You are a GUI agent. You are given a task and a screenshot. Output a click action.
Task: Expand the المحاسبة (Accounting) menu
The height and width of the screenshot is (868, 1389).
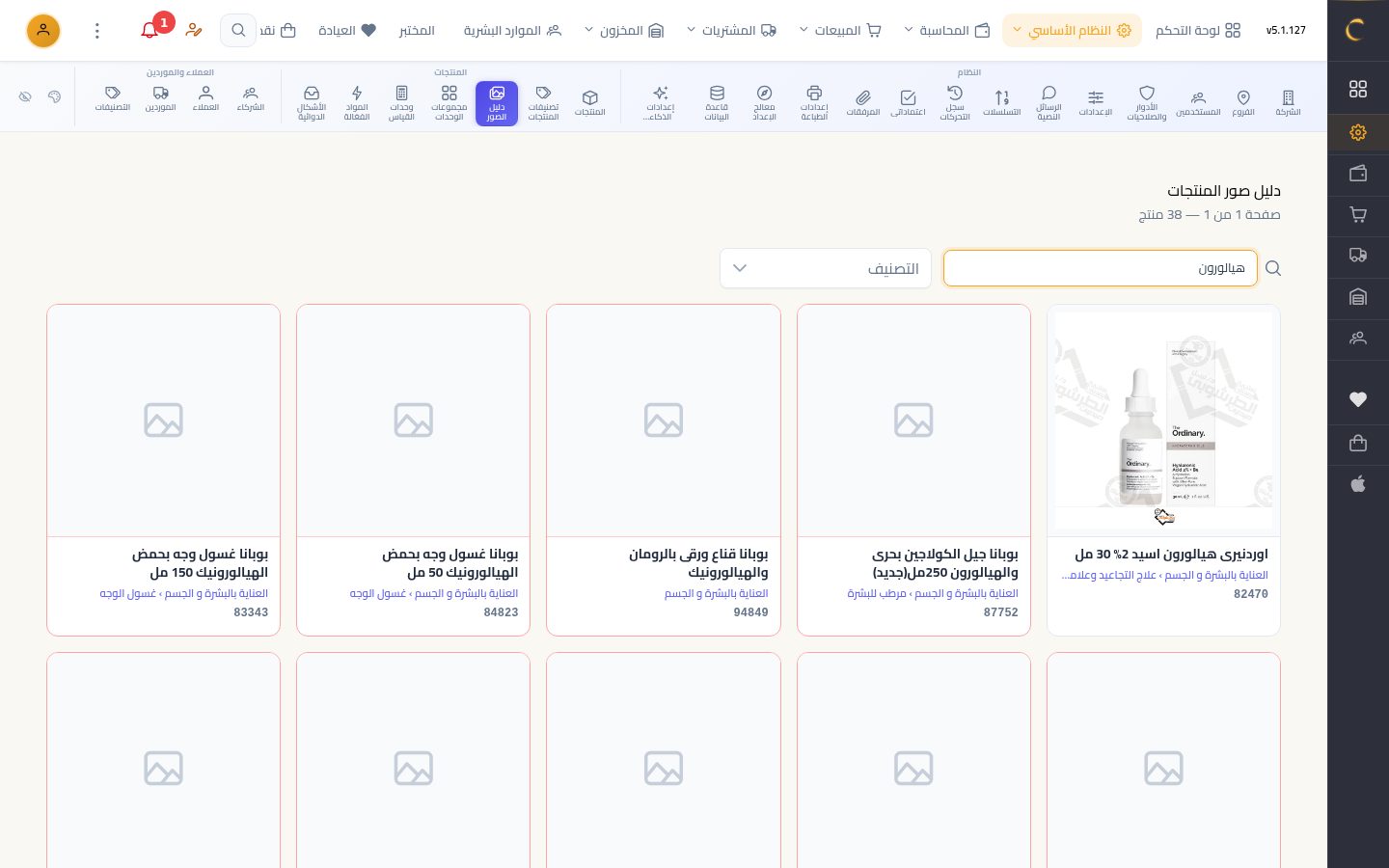click(947, 31)
